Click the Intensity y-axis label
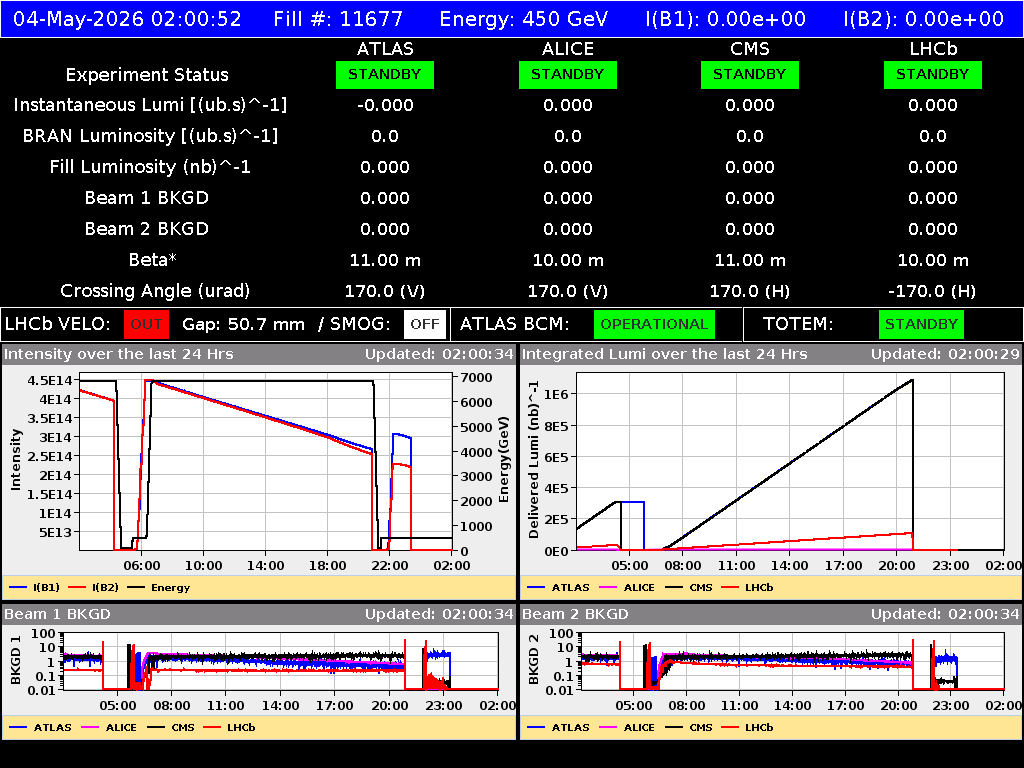 [x=16, y=459]
